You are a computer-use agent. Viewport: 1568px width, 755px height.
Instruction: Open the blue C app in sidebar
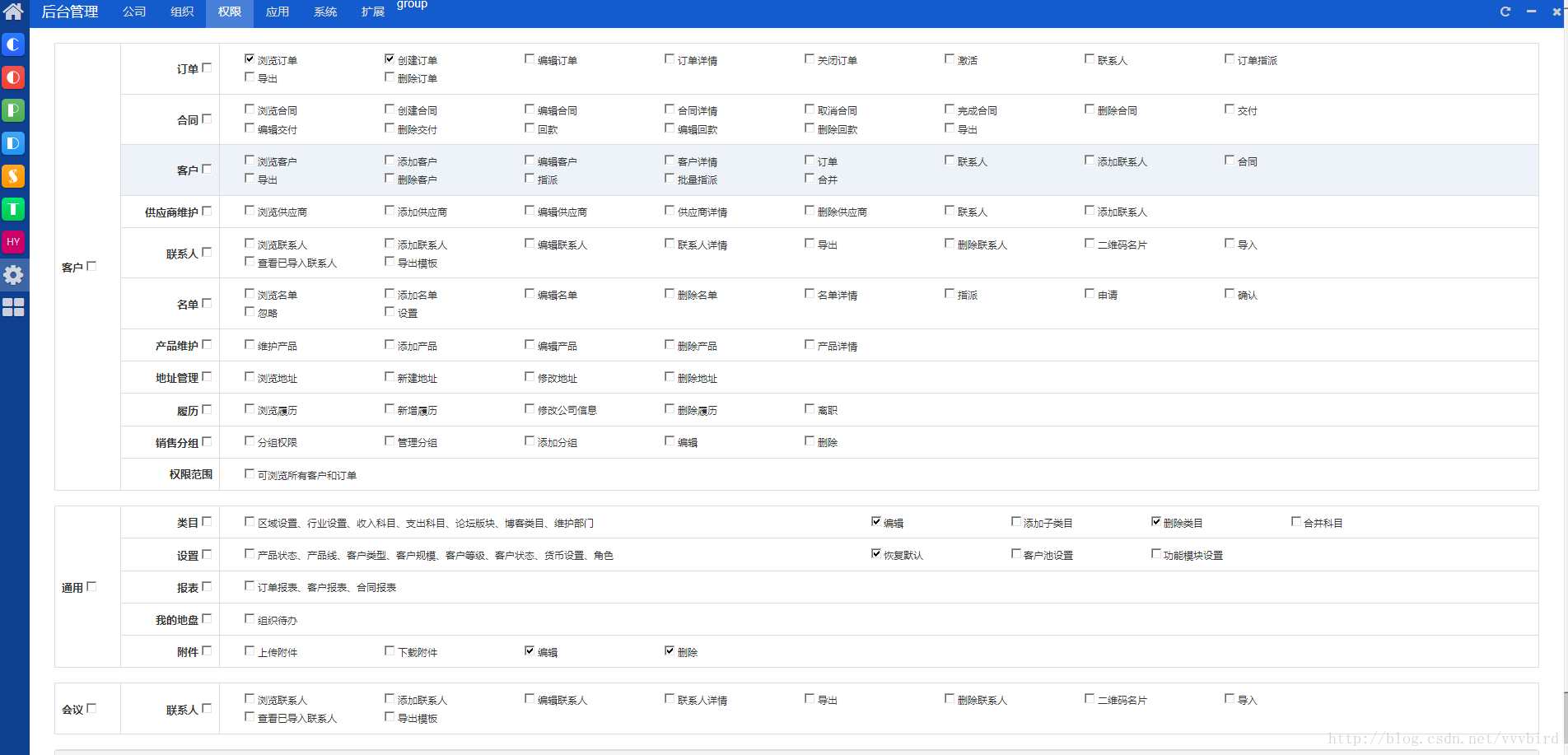point(13,44)
